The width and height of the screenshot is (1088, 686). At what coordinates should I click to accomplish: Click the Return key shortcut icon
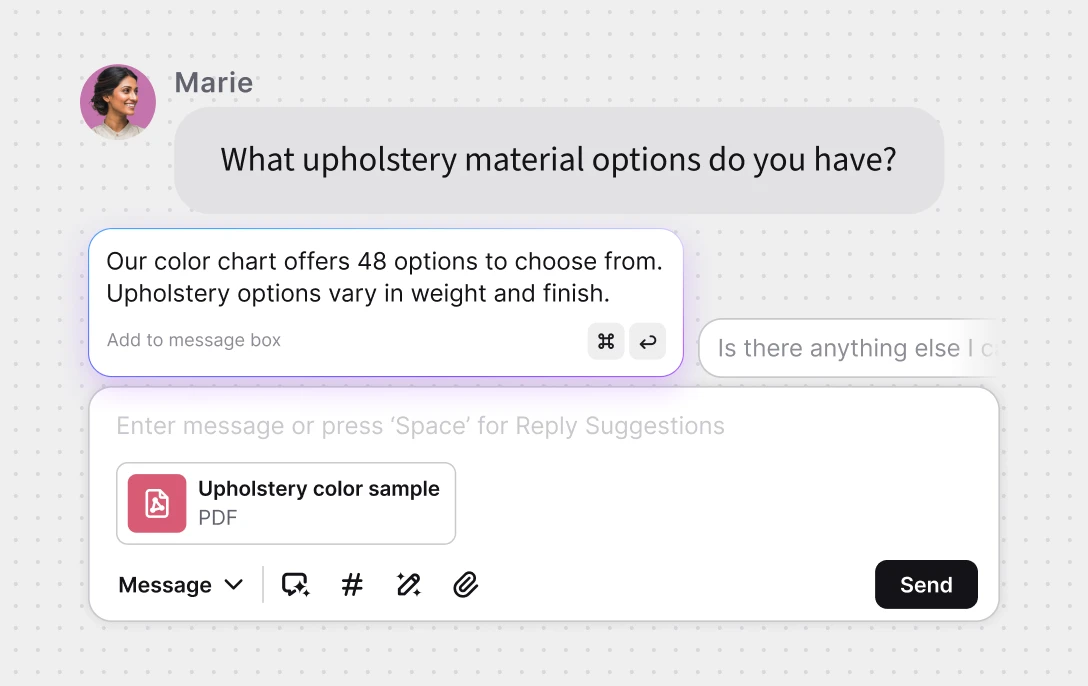pyautogui.click(x=647, y=341)
